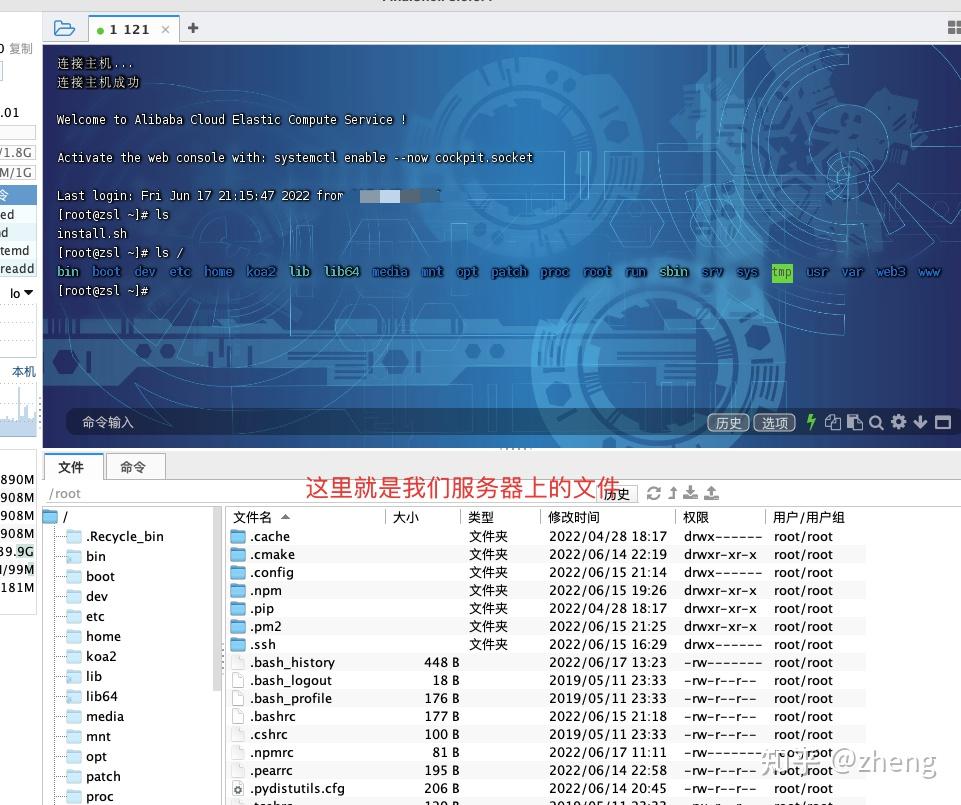
Task: Click the upload icon in the file panel toolbar
Action: coord(710,492)
